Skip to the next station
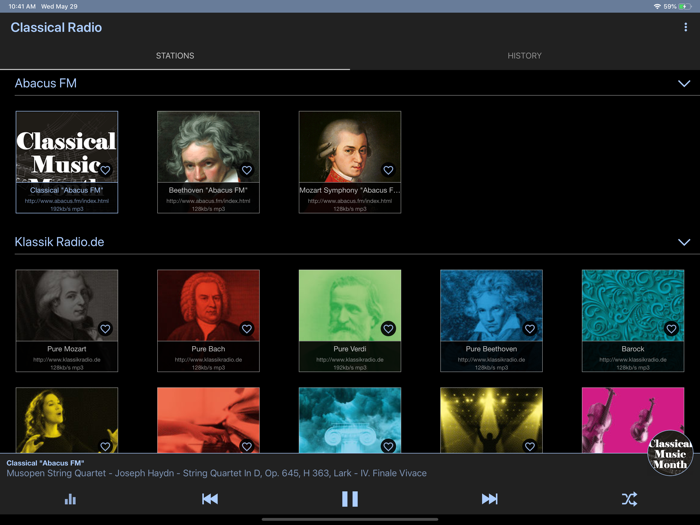Screen dimensions: 700x525 click(490, 499)
